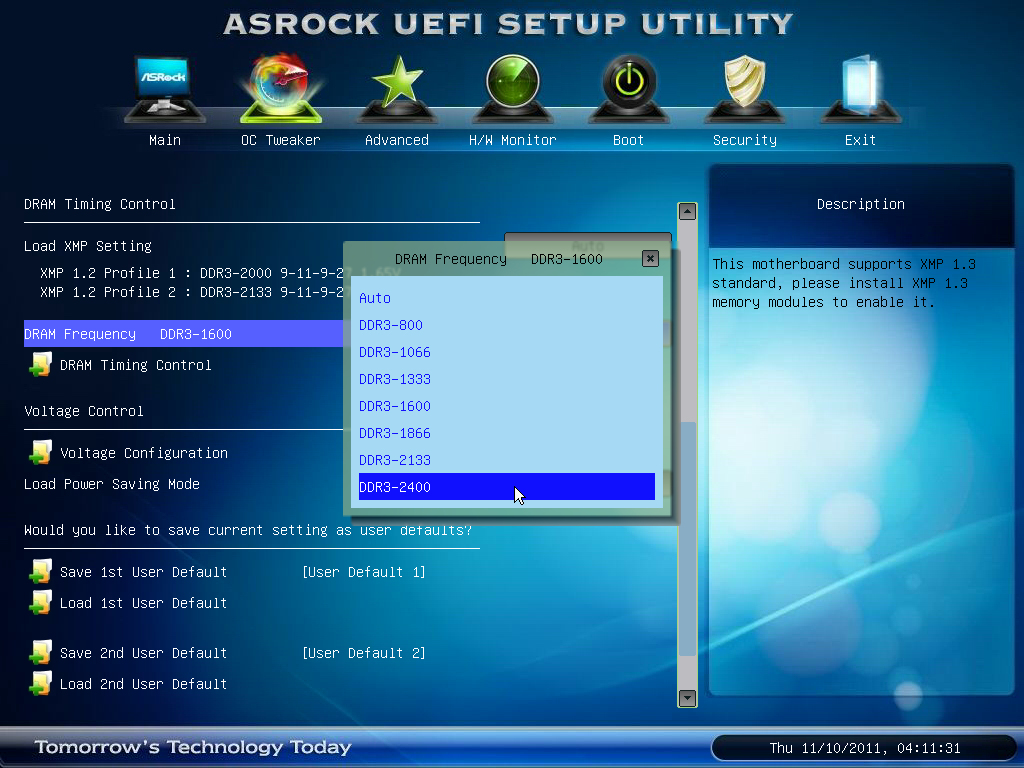Choose DDR3-1333 frequency option
The width and height of the screenshot is (1024, 768).
[507, 379]
